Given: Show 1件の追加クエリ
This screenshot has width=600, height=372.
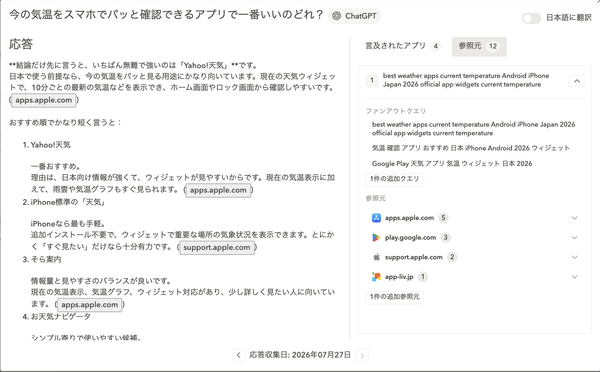Looking at the screenshot, I should pyautogui.click(x=395, y=179).
